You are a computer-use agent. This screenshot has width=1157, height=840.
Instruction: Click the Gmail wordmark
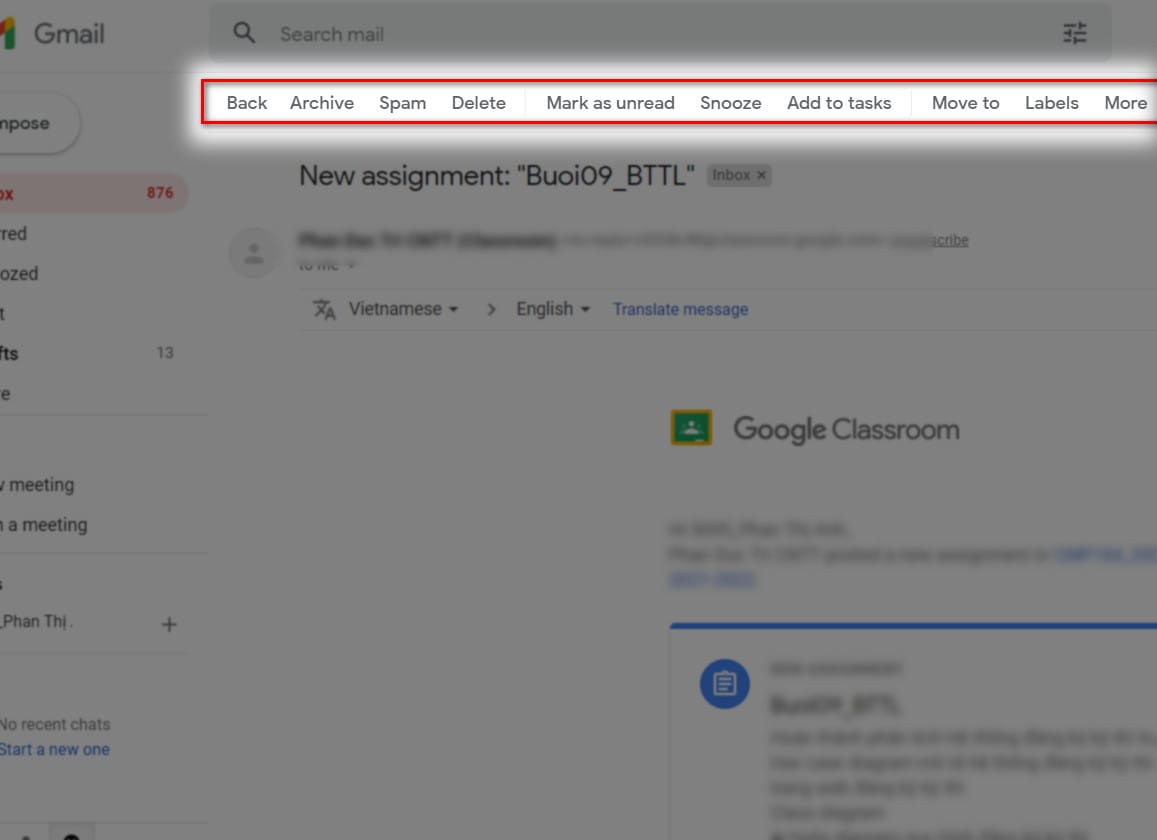(69, 33)
